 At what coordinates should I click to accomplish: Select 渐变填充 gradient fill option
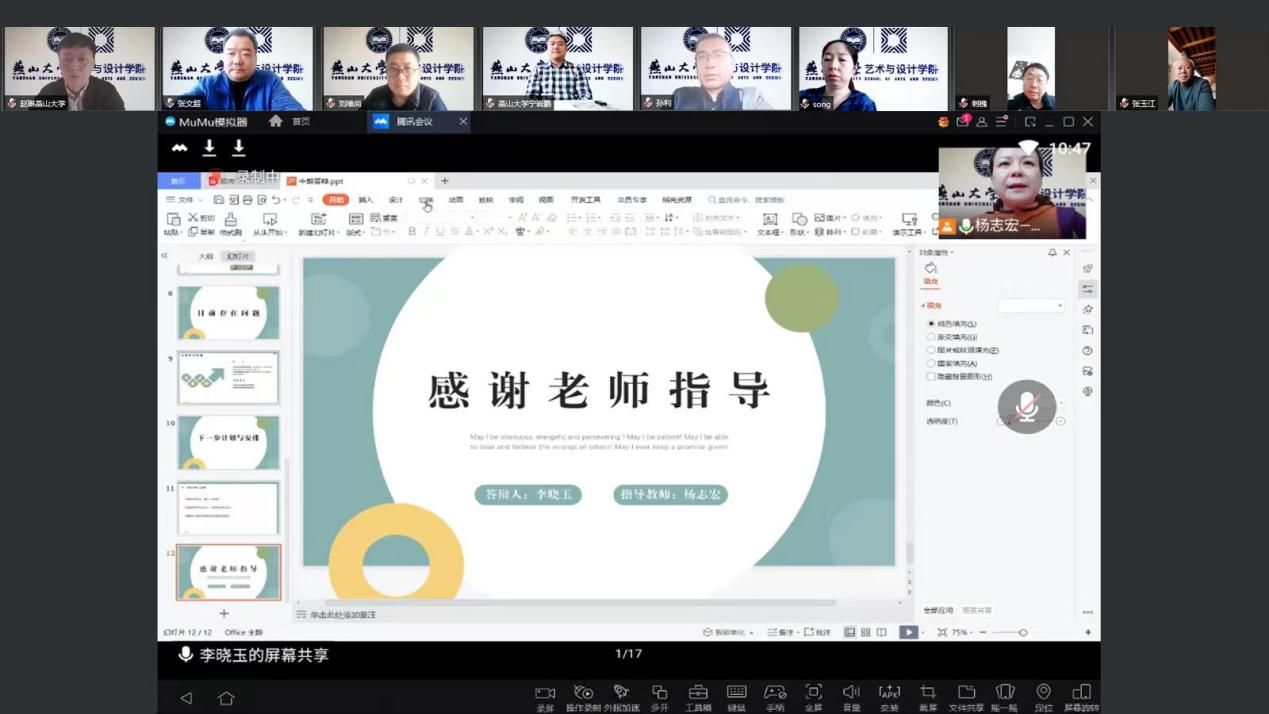tap(931, 337)
